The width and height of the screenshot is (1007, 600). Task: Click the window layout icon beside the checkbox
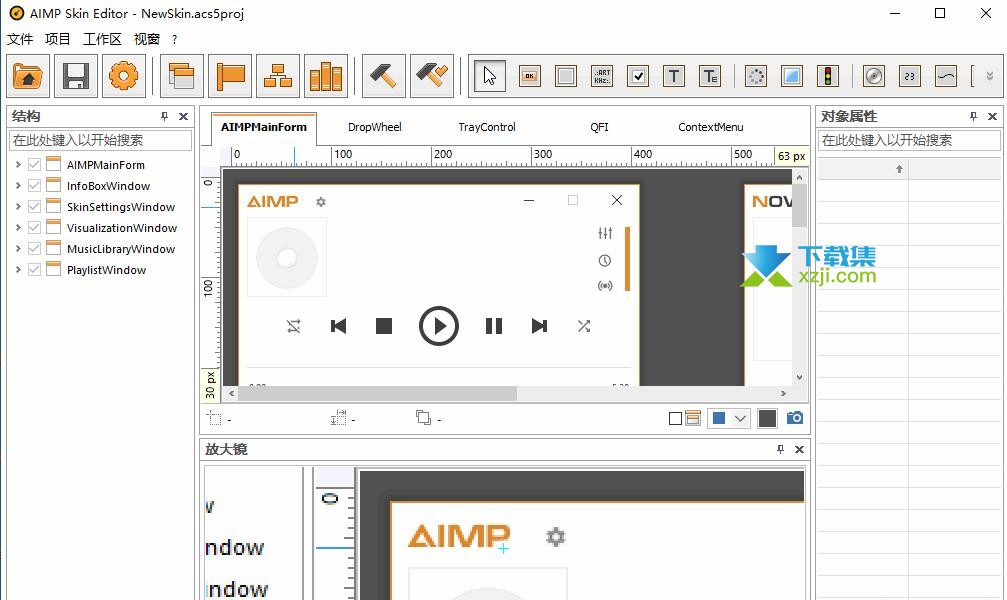[693, 418]
